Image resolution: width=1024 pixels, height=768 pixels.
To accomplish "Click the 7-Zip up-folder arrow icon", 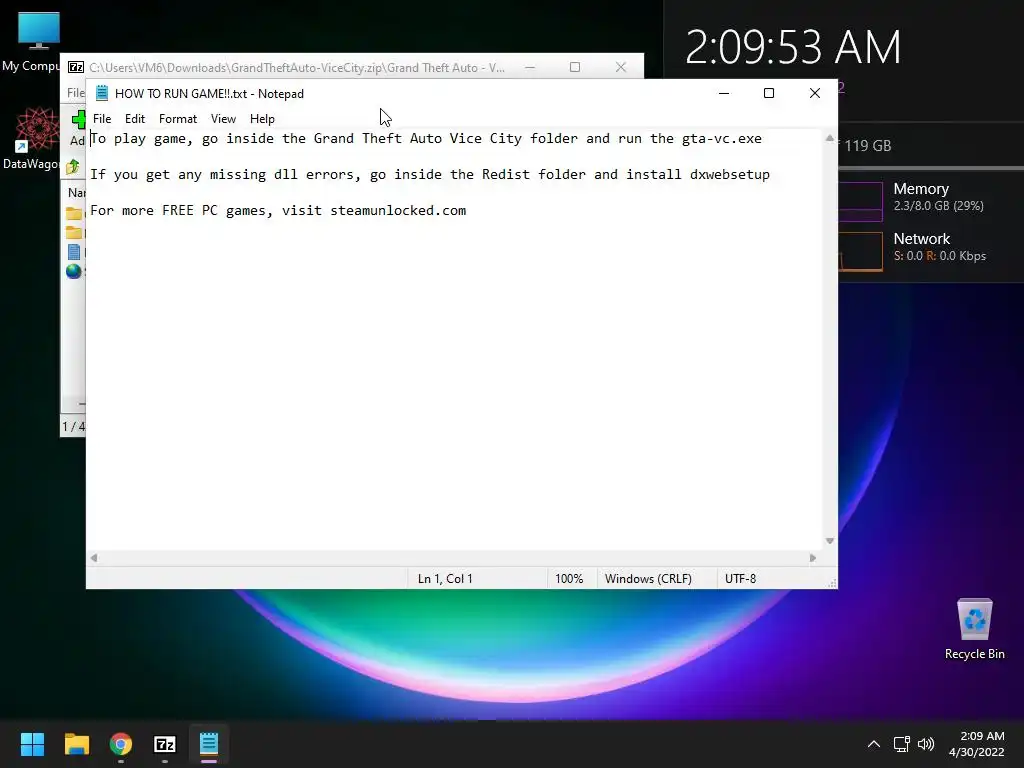I will (72, 167).
